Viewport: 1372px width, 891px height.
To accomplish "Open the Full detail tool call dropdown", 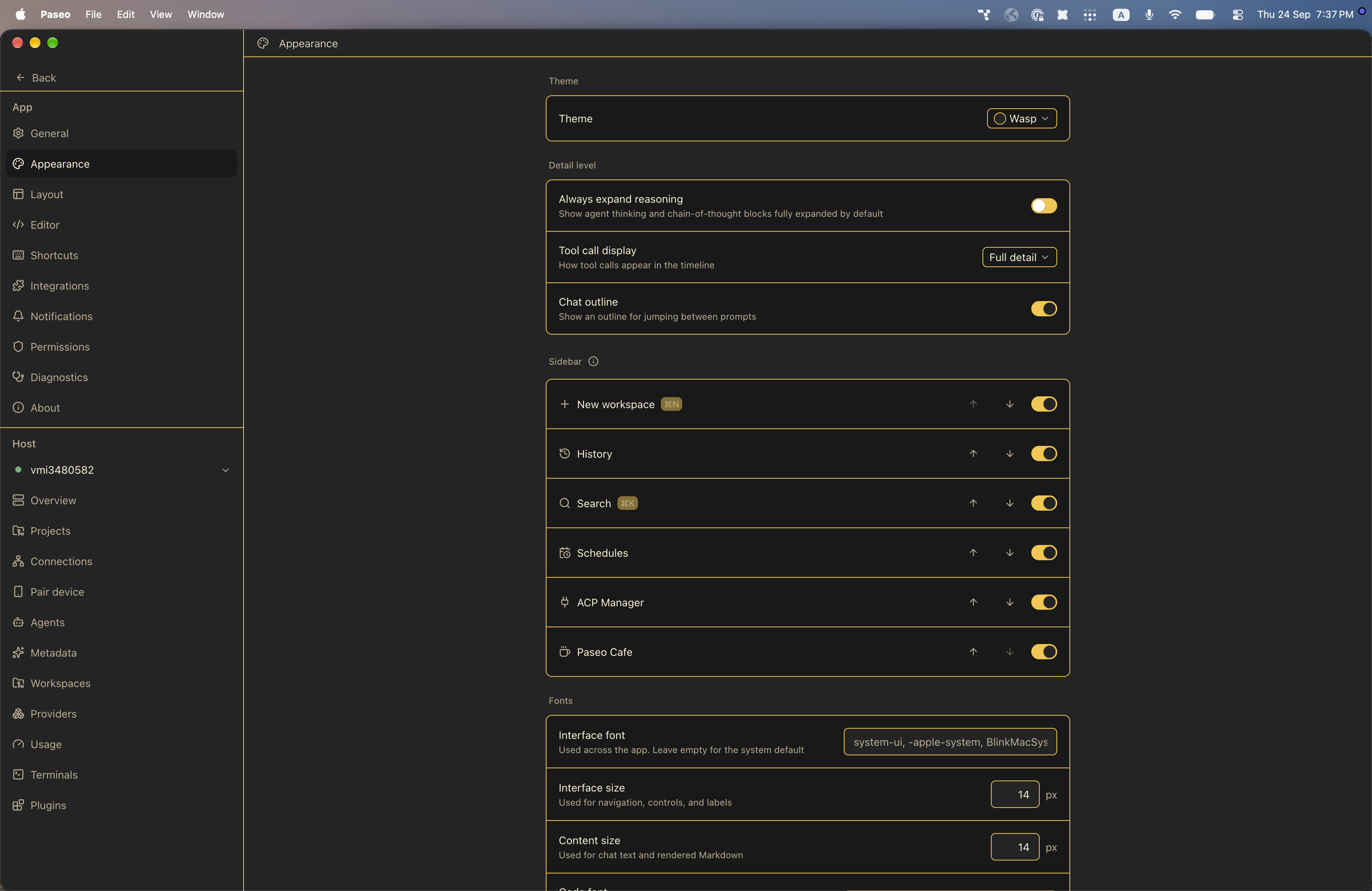I will click(x=1019, y=257).
